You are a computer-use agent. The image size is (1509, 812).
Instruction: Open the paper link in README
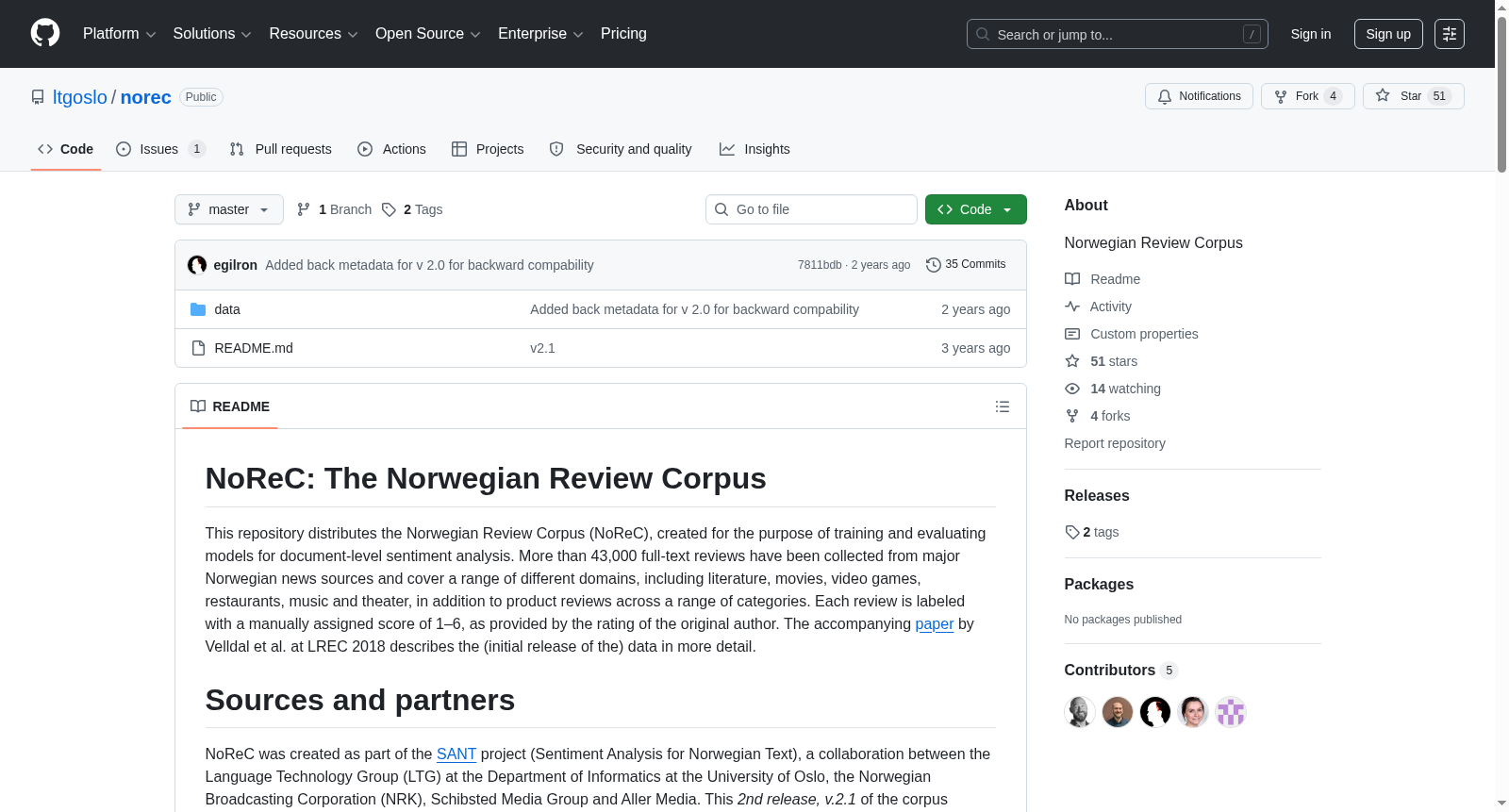tap(935, 624)
